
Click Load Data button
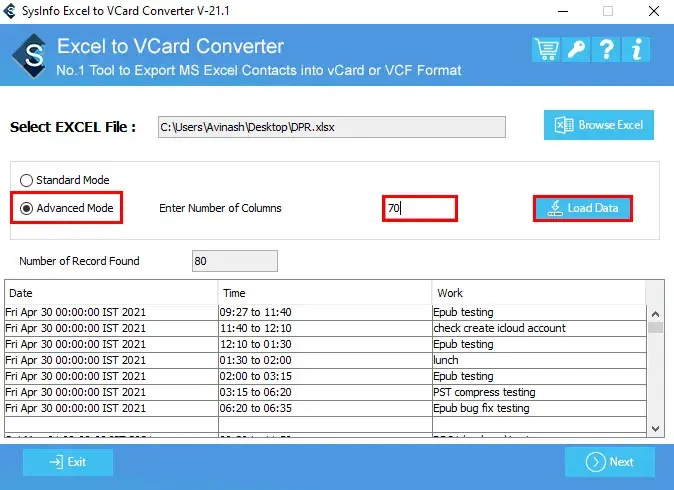pyautogui.click(x=583, y=208)
